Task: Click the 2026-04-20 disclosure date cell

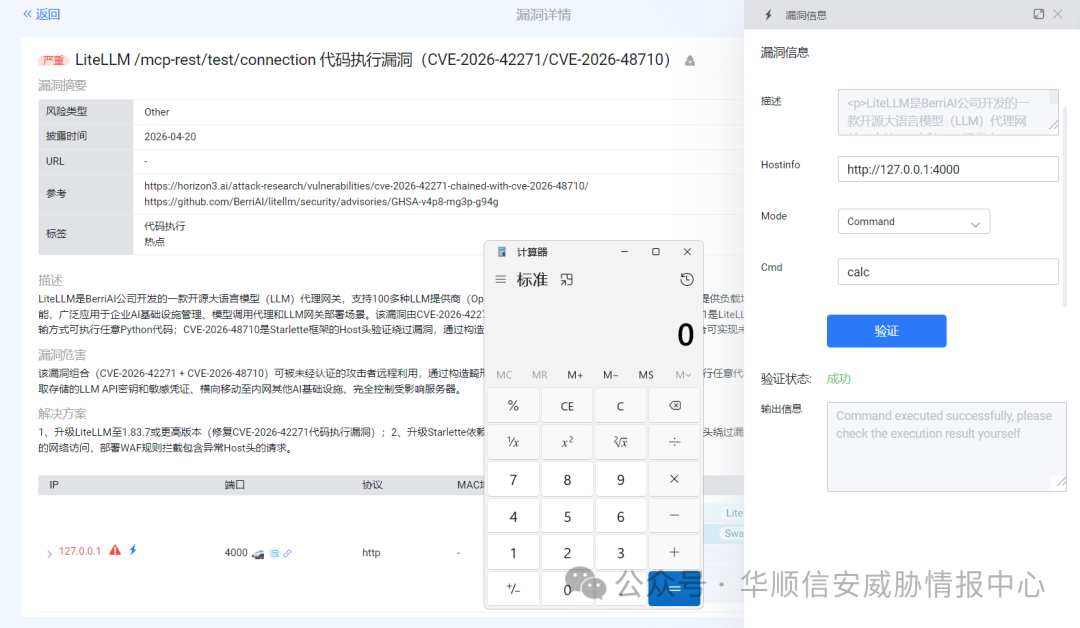Action: 170,137
